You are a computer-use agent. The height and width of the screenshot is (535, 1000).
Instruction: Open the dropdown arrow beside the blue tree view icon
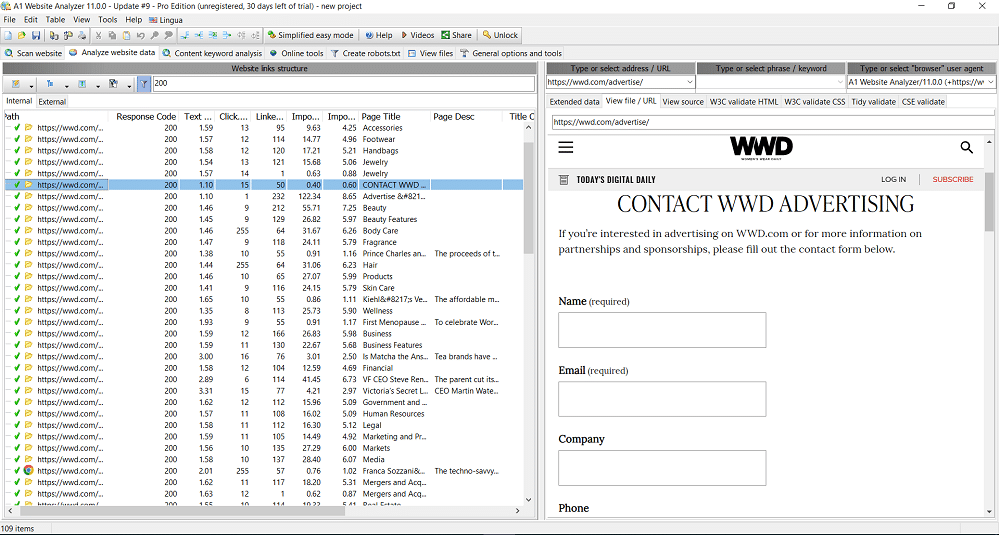66,85
